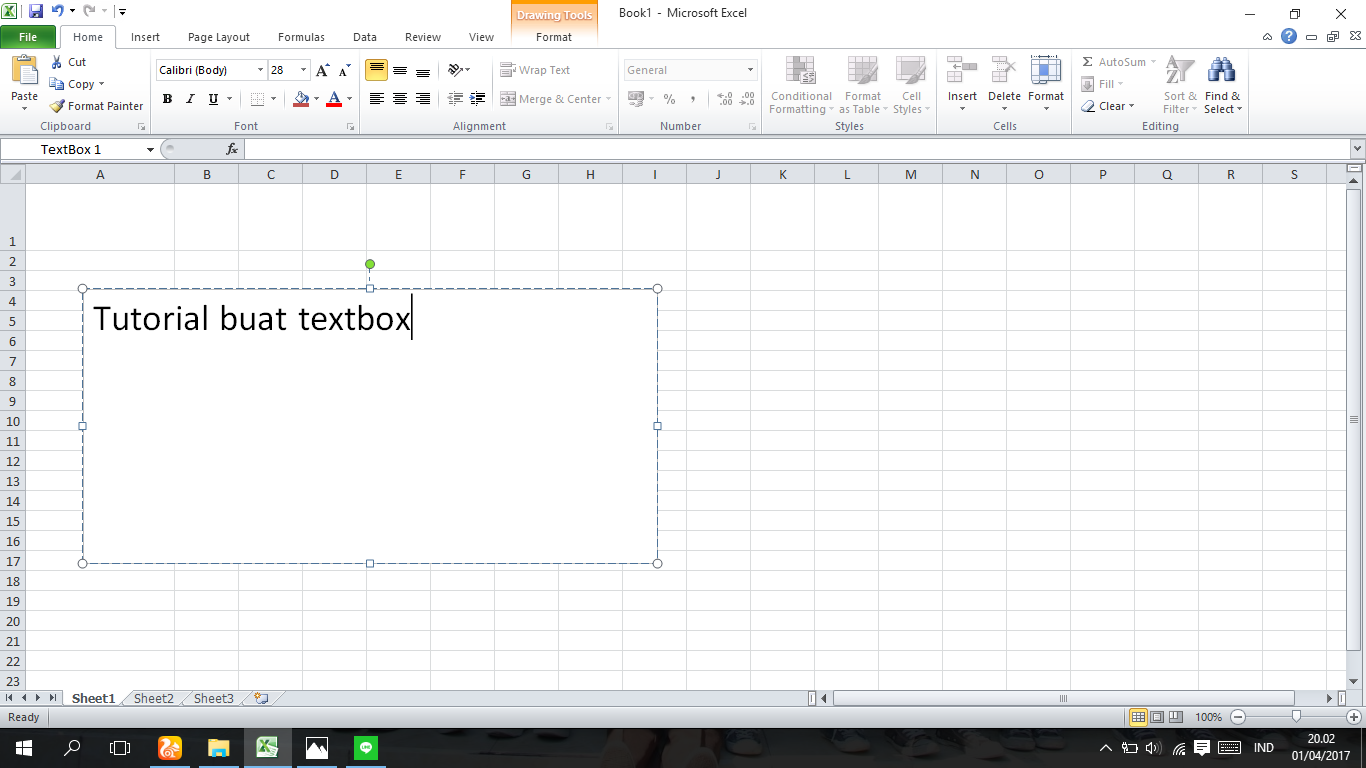Click the Insert Worksheet button

[261, 698]
